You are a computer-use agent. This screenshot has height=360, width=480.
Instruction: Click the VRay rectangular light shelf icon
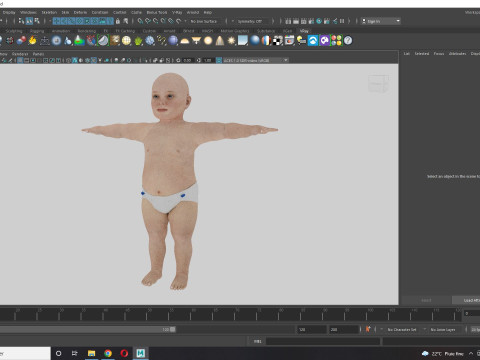(x=196, y=41)
